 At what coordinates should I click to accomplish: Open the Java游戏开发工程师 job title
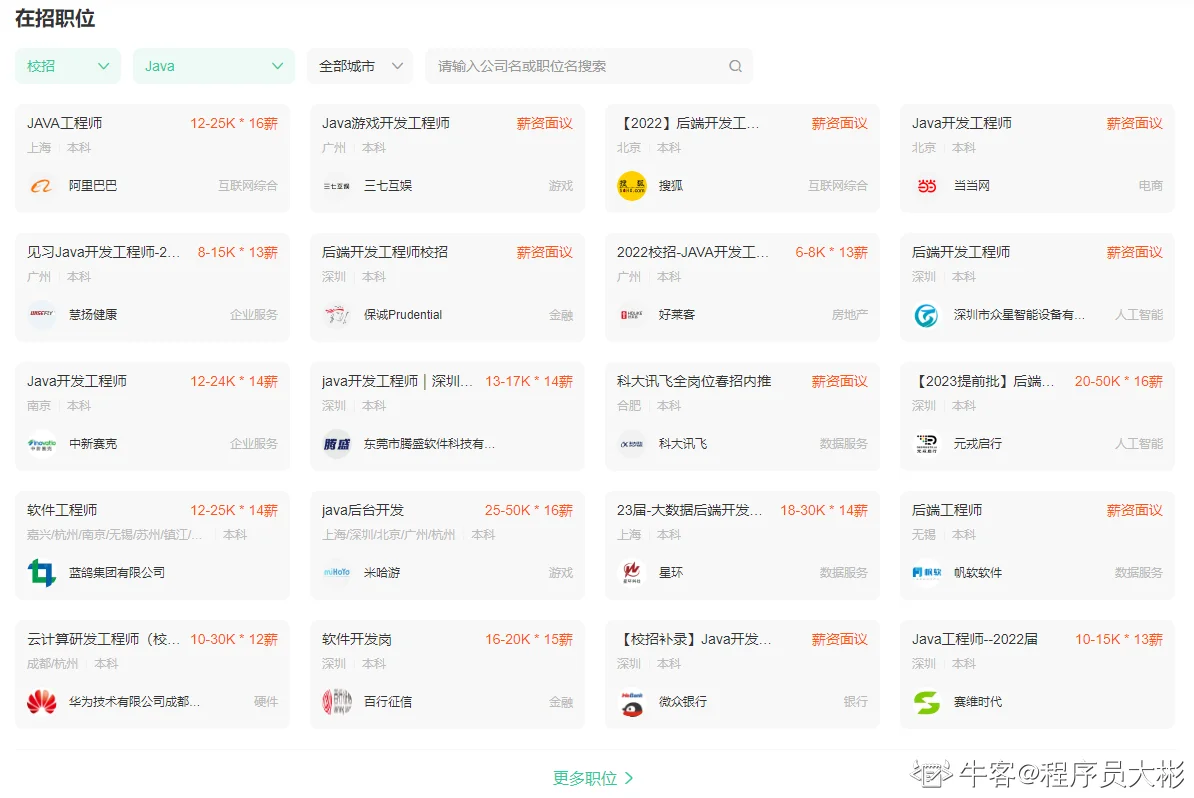point(385,123)
